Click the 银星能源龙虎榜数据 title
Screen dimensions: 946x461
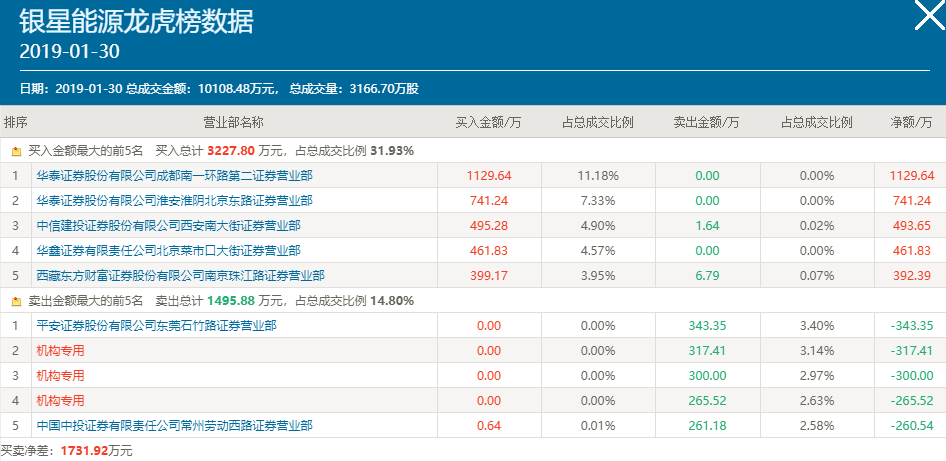[x=136, y=20]
